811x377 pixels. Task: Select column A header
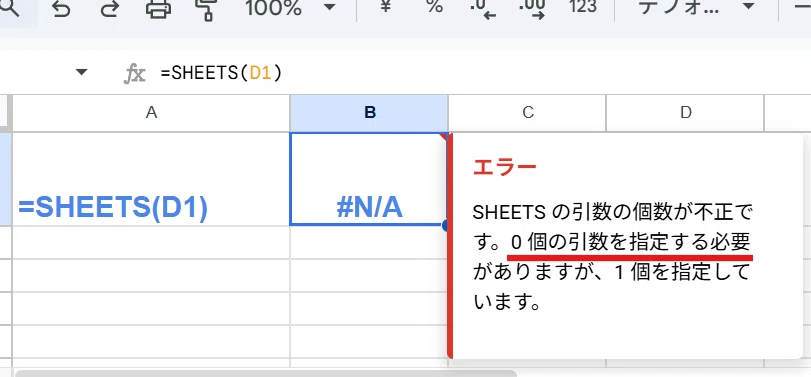pyautogui.click(x=151, y=113)
